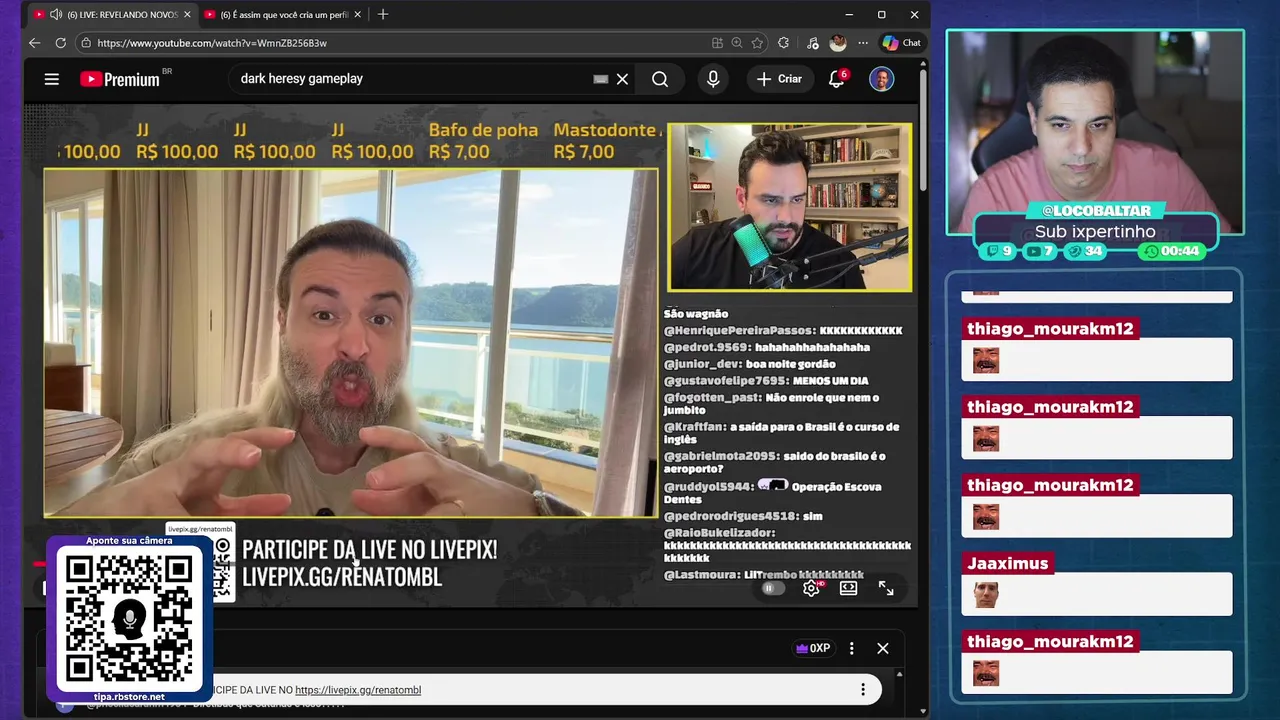Click @gustavofelipe7695 'MENOS UM DIA' message
The height and width of the screenshot is (720, 1280).
(x=766, y=381)
